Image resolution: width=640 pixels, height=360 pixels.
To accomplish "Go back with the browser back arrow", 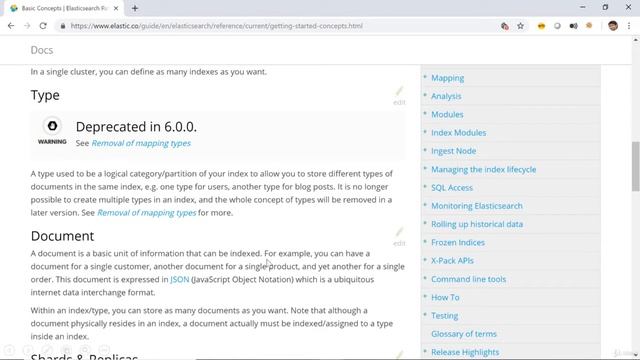I will pyautogui.click(x=11, y=26).
